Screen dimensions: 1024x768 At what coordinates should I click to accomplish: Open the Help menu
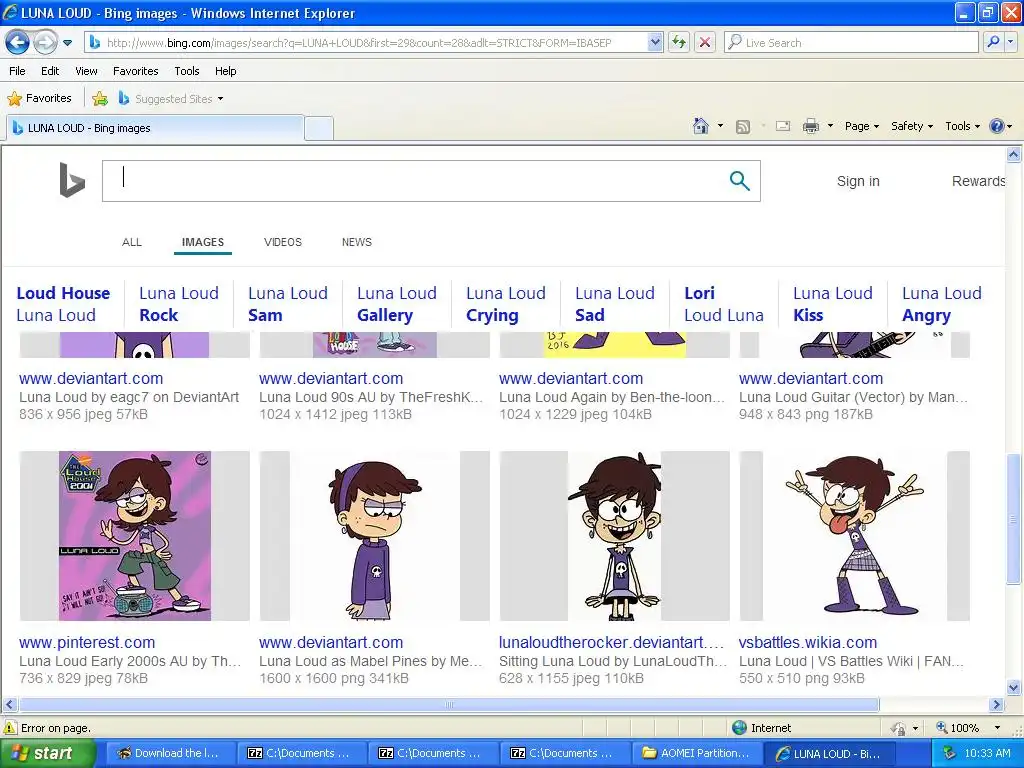pyautogui.click(x=225, y=71)
